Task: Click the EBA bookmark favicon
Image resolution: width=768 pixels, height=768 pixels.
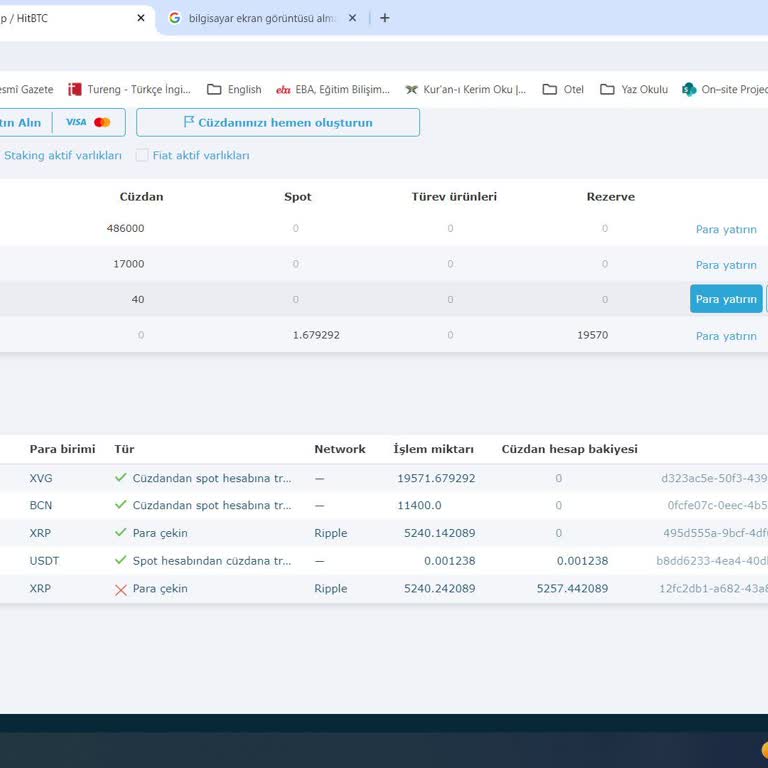Action: (x=283, y=89)
